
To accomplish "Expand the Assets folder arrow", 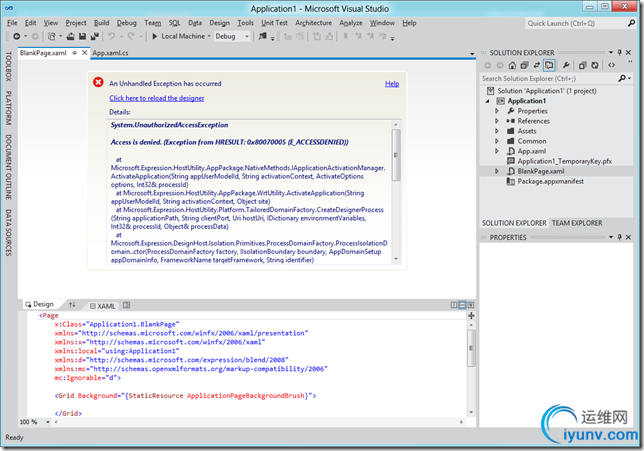I will 497,131.
